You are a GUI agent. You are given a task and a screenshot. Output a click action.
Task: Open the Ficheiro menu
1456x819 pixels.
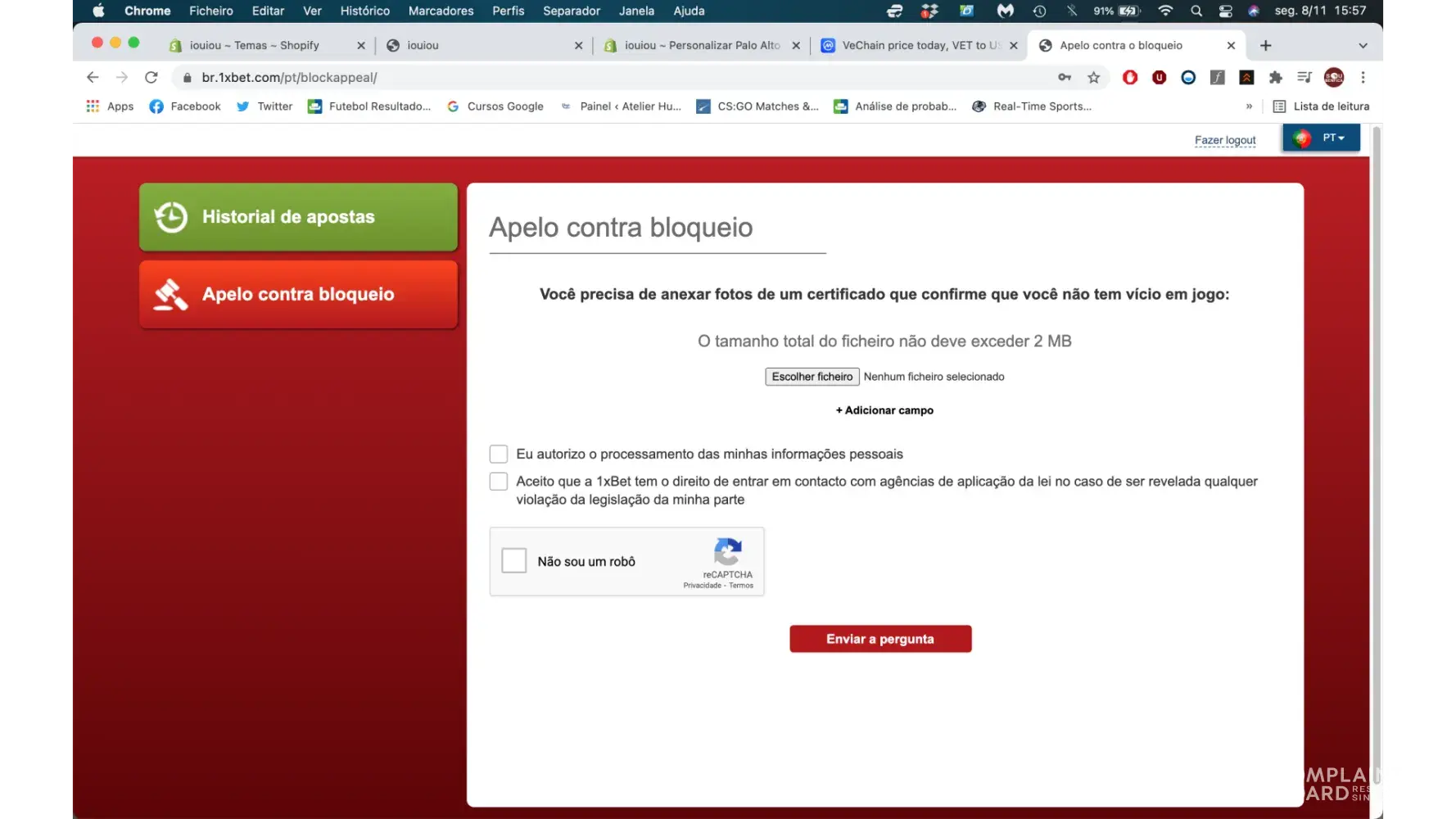pos(211,11)
